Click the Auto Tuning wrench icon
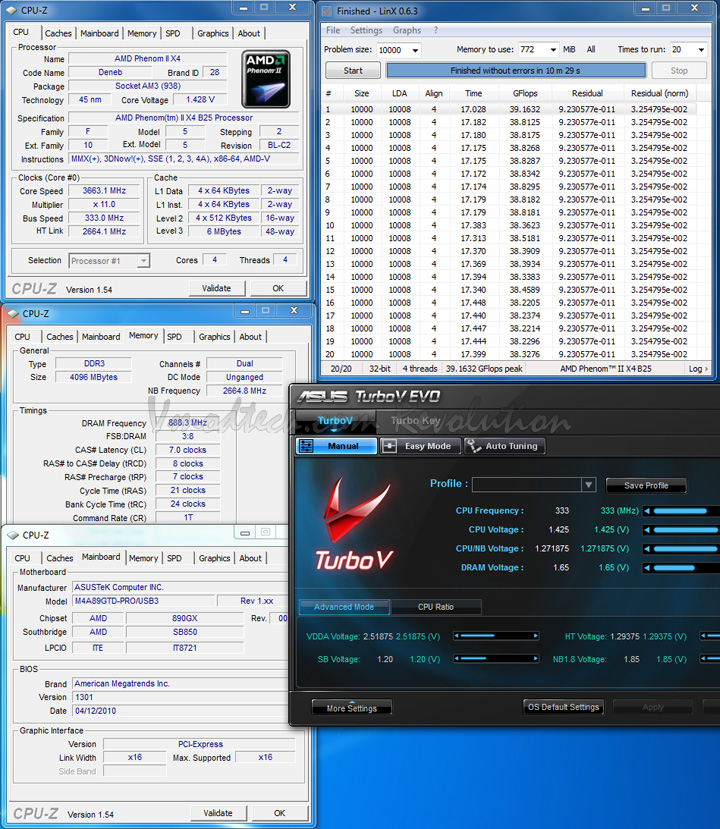Image resolution: width=720 pixels, height=829 pixels. (x=472, y=446)
